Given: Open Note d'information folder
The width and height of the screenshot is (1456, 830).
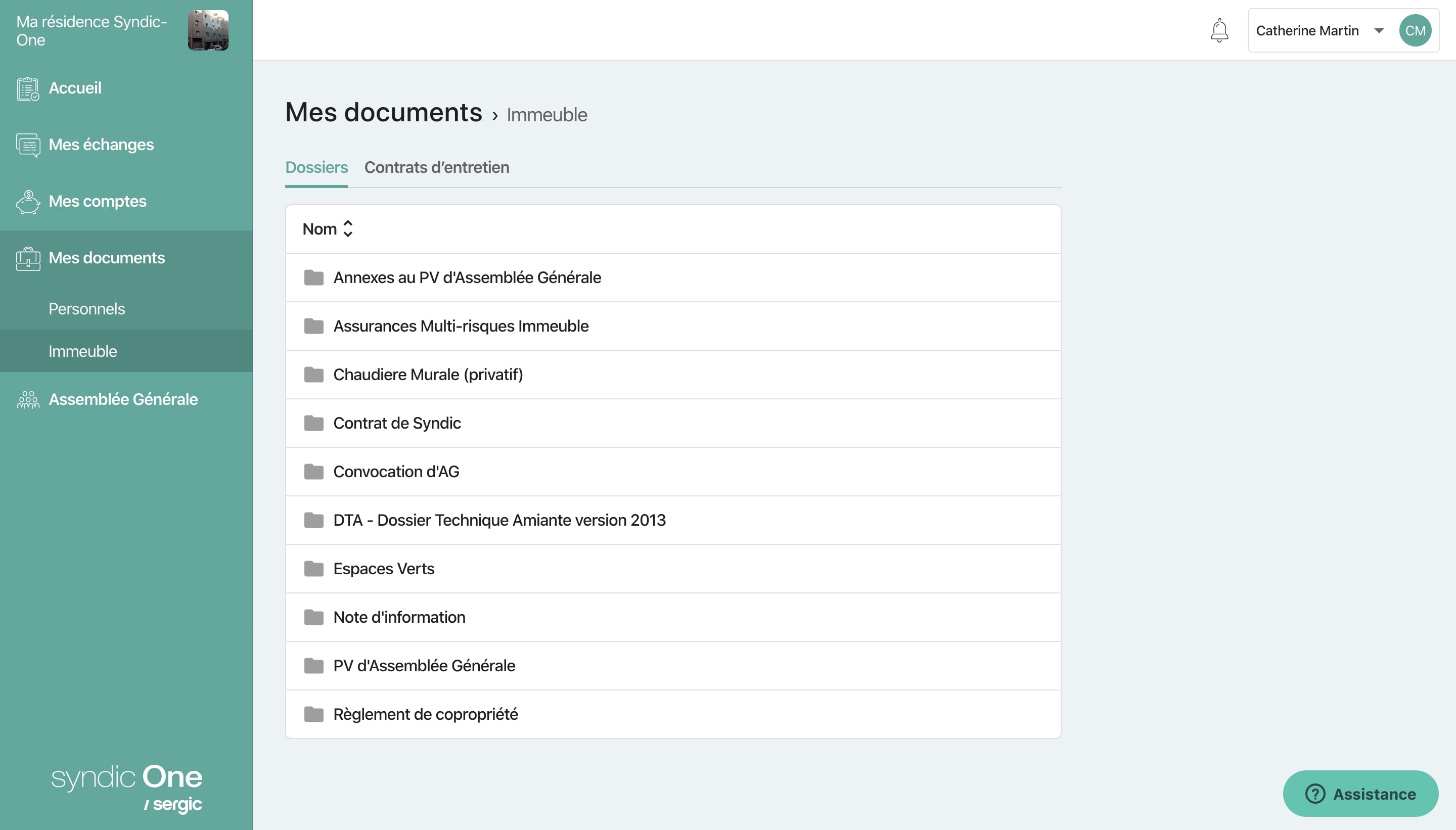Looking at the screenshot, I should coord(673,617).
